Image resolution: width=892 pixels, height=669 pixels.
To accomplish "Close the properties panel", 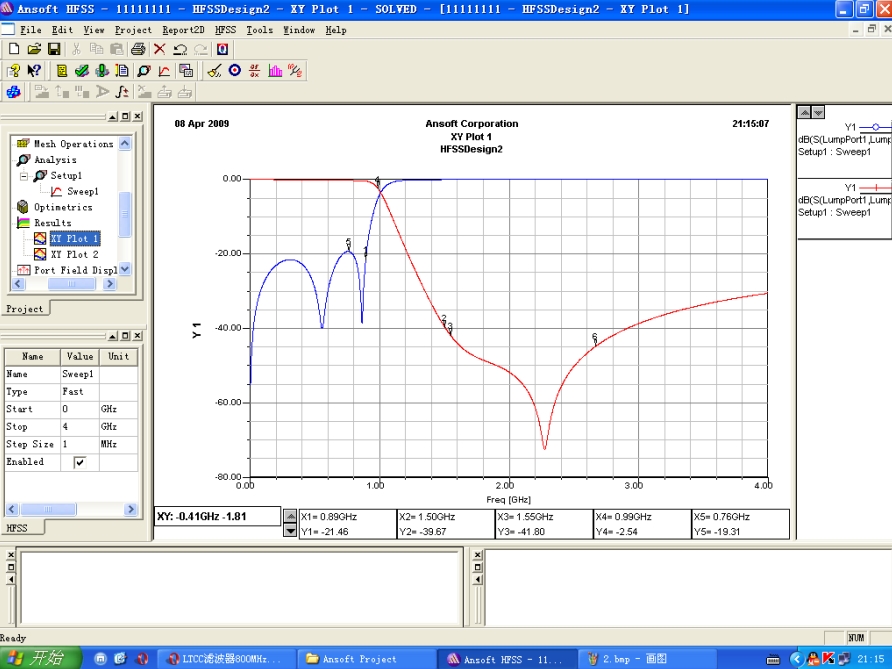I will (137, 336).
